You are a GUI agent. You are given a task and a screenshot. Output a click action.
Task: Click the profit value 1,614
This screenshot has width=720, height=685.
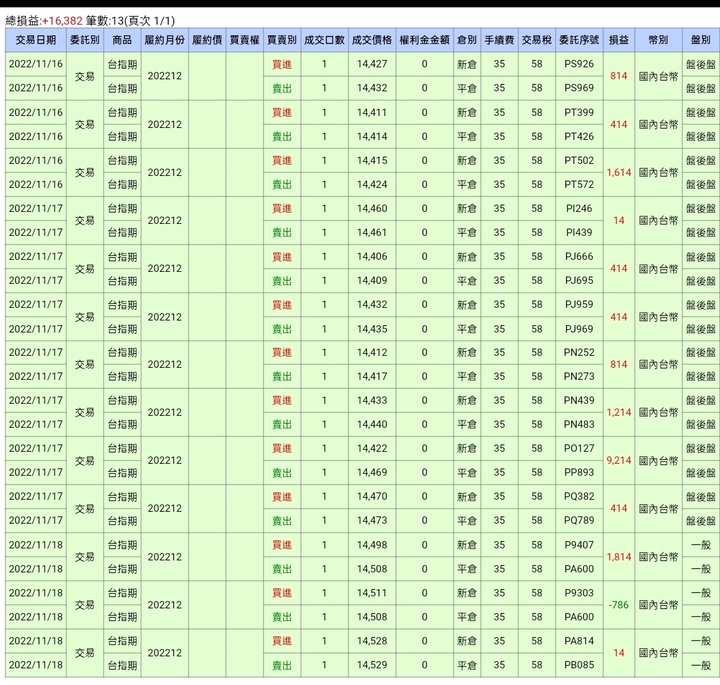point(619,173)
